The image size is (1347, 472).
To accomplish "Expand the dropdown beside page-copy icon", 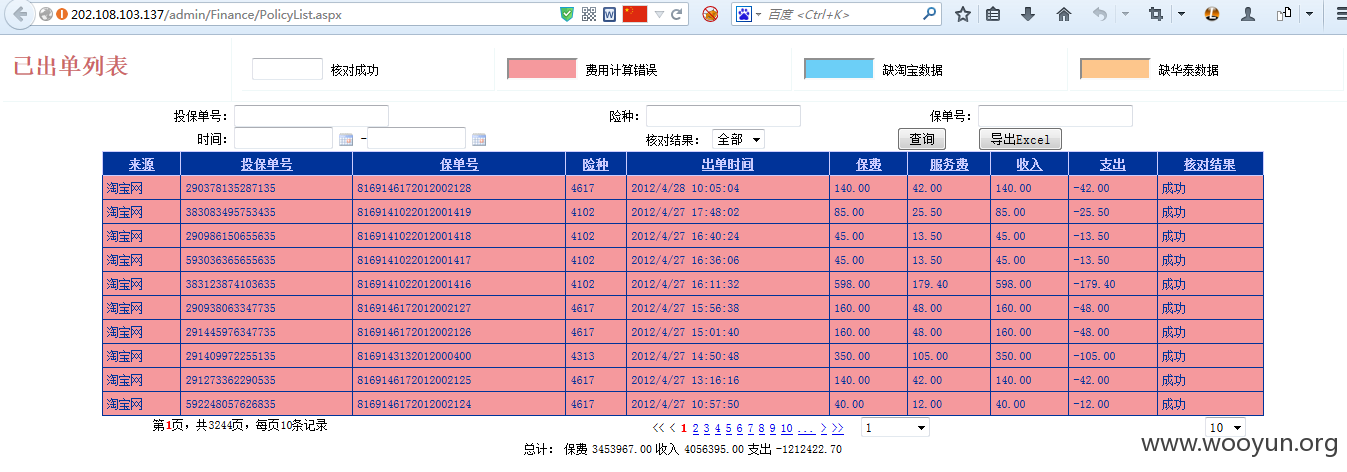I will [x=1308, y=14].
